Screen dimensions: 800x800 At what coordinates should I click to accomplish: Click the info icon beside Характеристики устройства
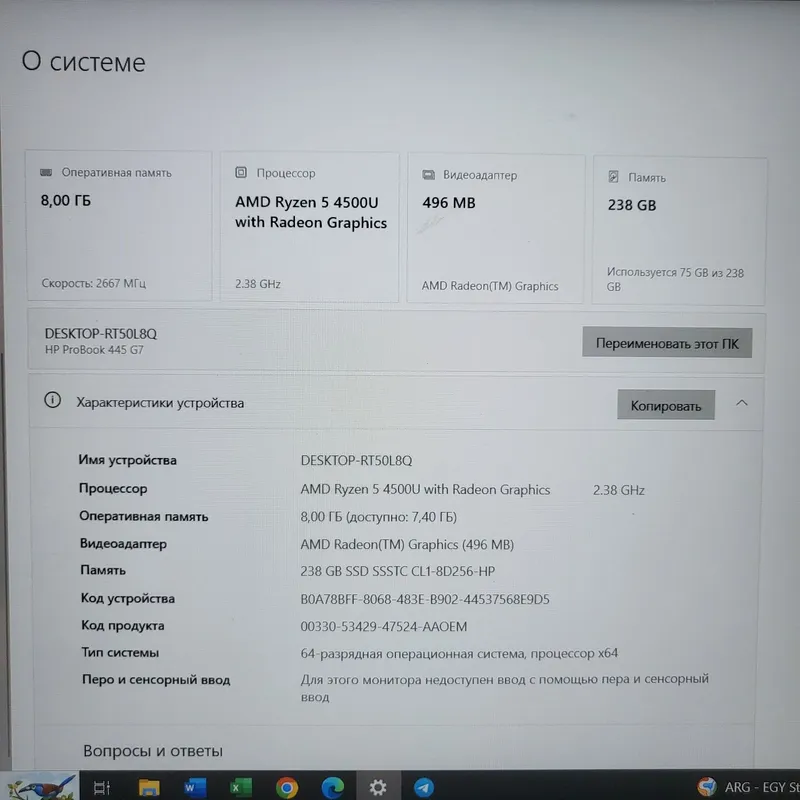pos(53,400)
